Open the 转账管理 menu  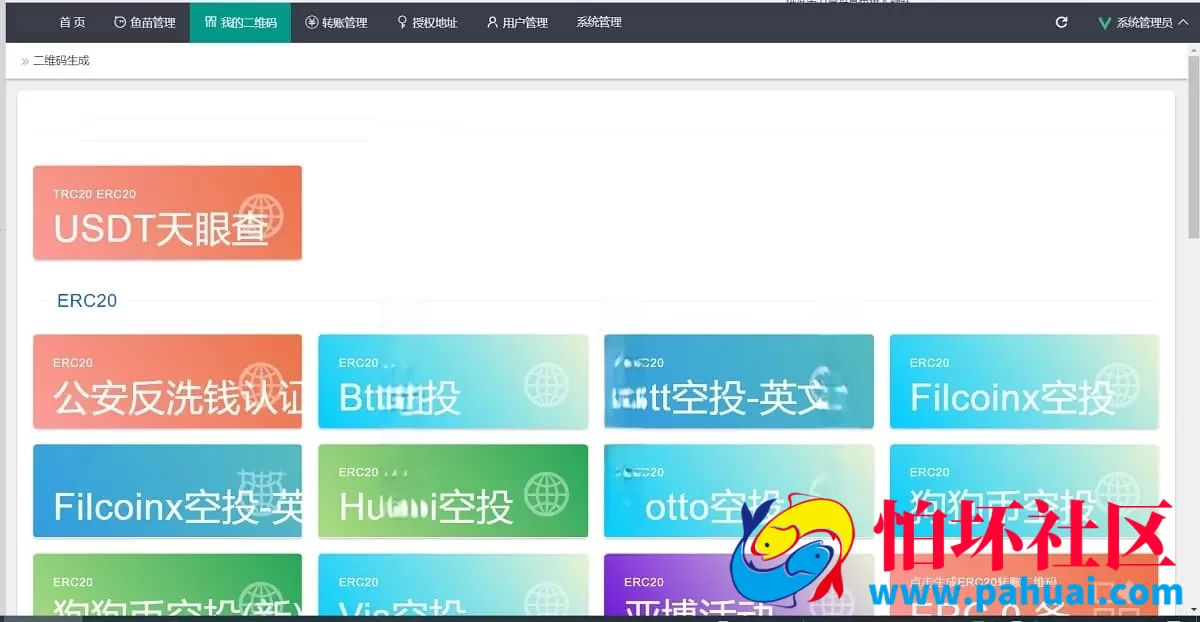(x=337, y=22)
